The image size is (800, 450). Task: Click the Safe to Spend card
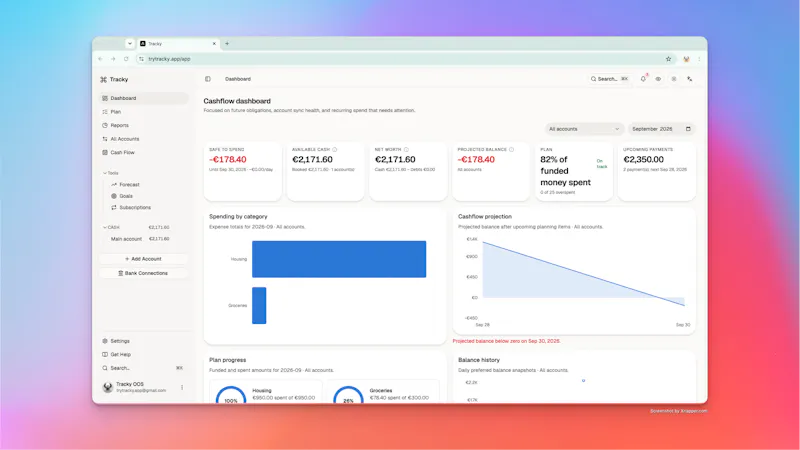click(242, 171)
